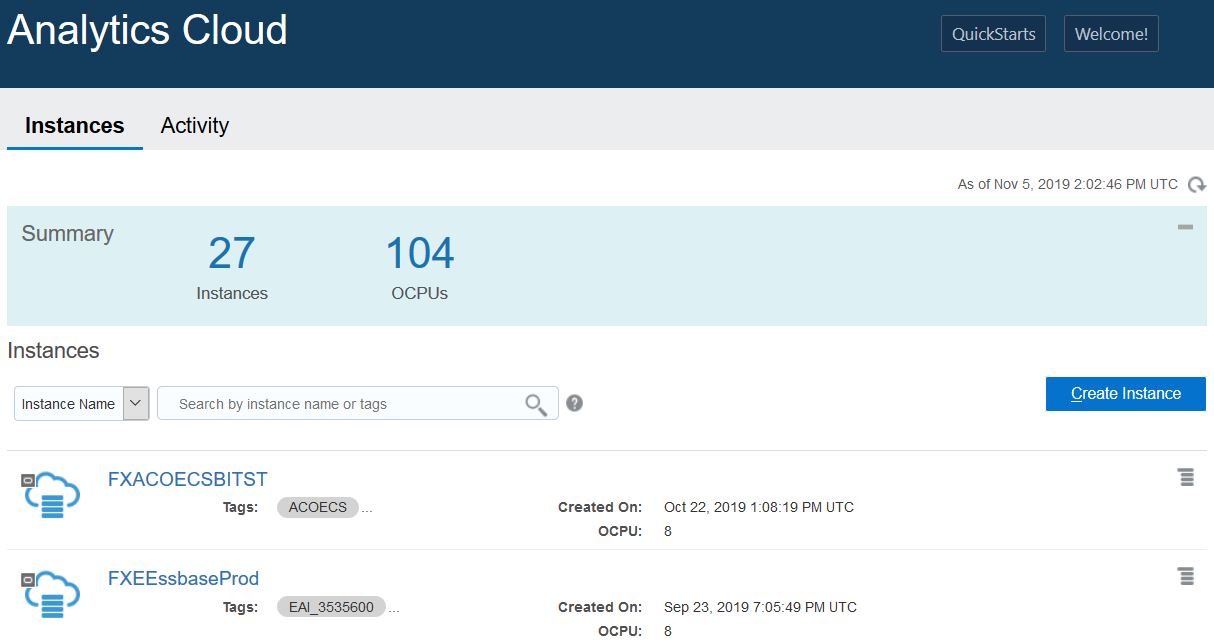Switch to the Instances tab

(x=75, y=125)
